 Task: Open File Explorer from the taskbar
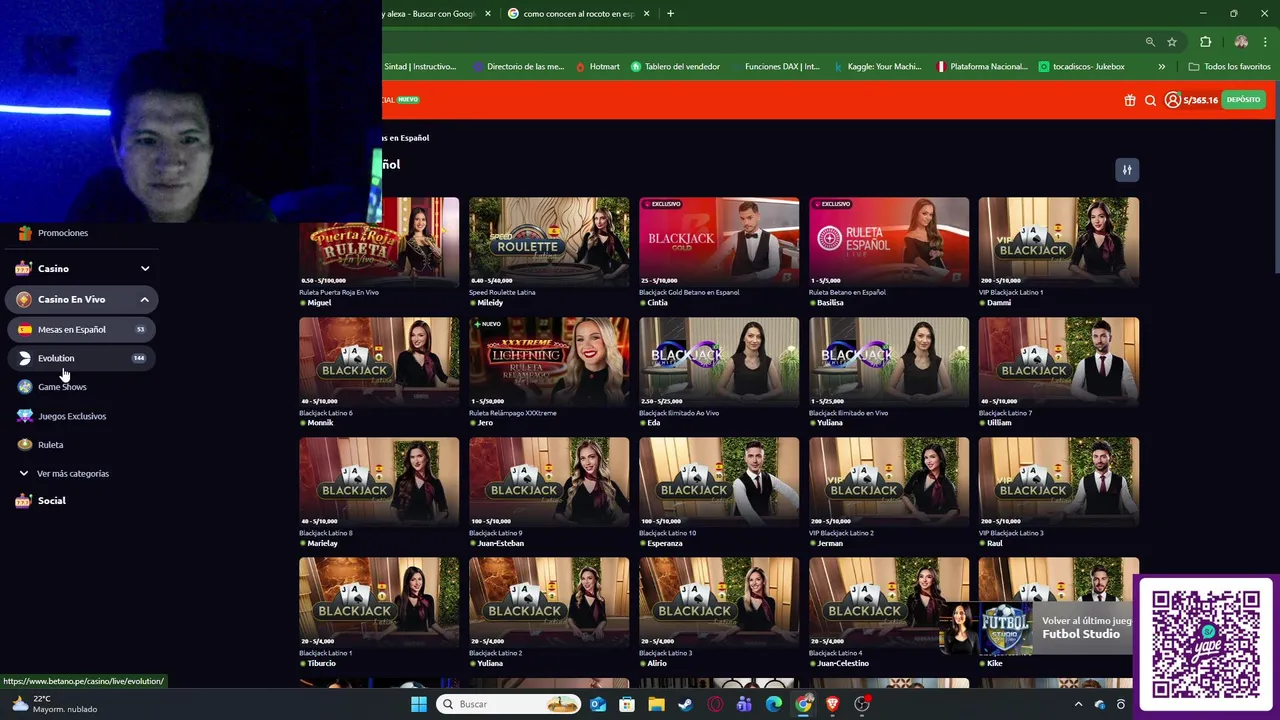click(x=656, y=704)
